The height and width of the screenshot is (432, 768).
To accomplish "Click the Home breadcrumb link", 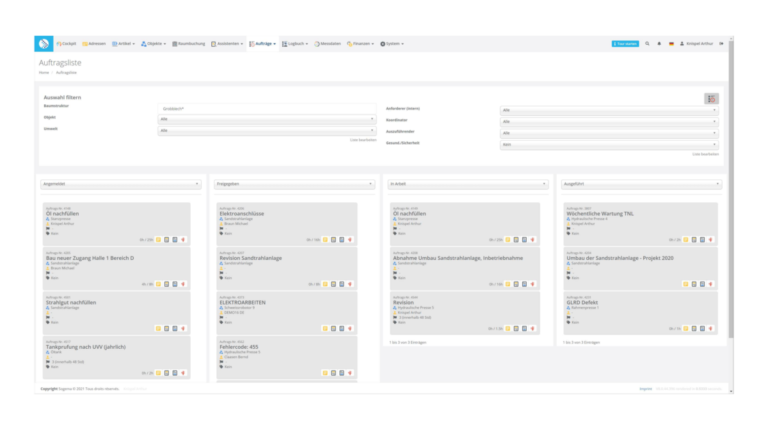I will 44,72.
